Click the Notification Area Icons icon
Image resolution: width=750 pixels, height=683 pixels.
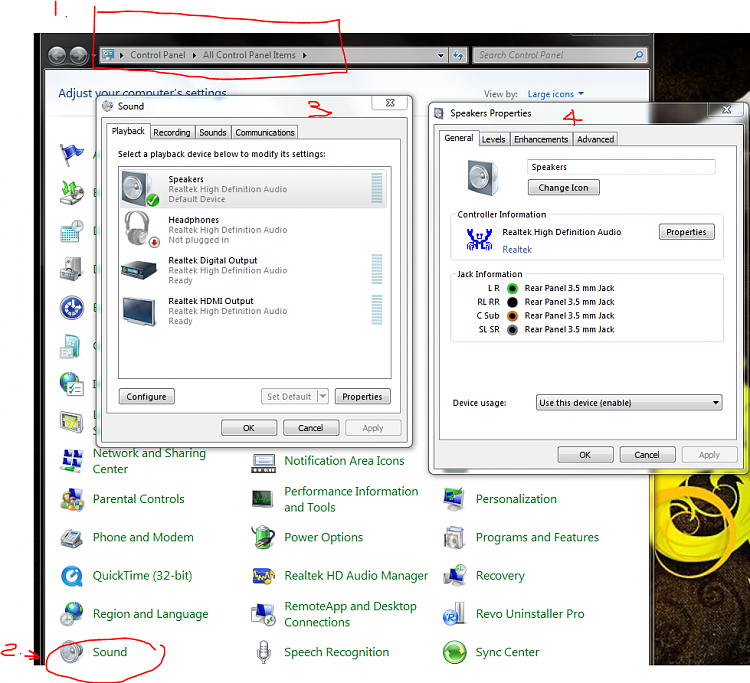click(x=263, y=462)
